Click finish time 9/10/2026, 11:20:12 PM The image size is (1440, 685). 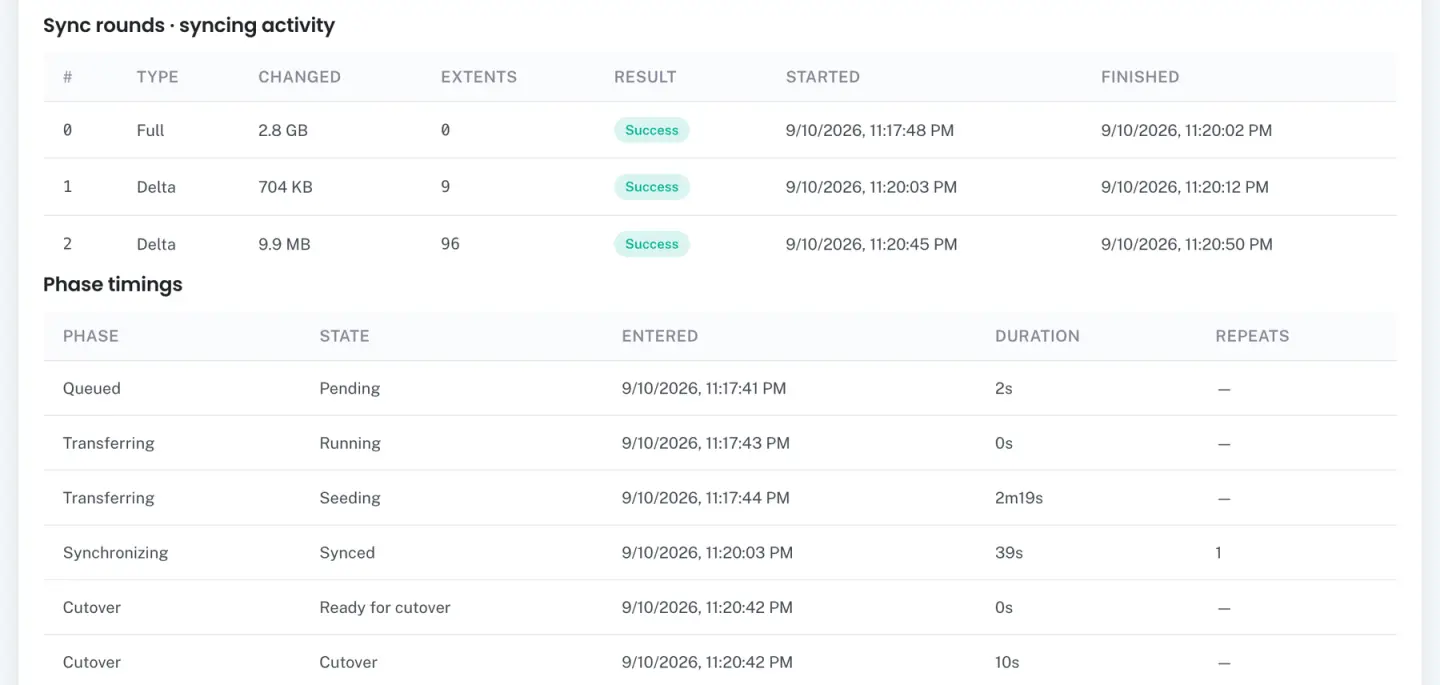point(1184,187)
